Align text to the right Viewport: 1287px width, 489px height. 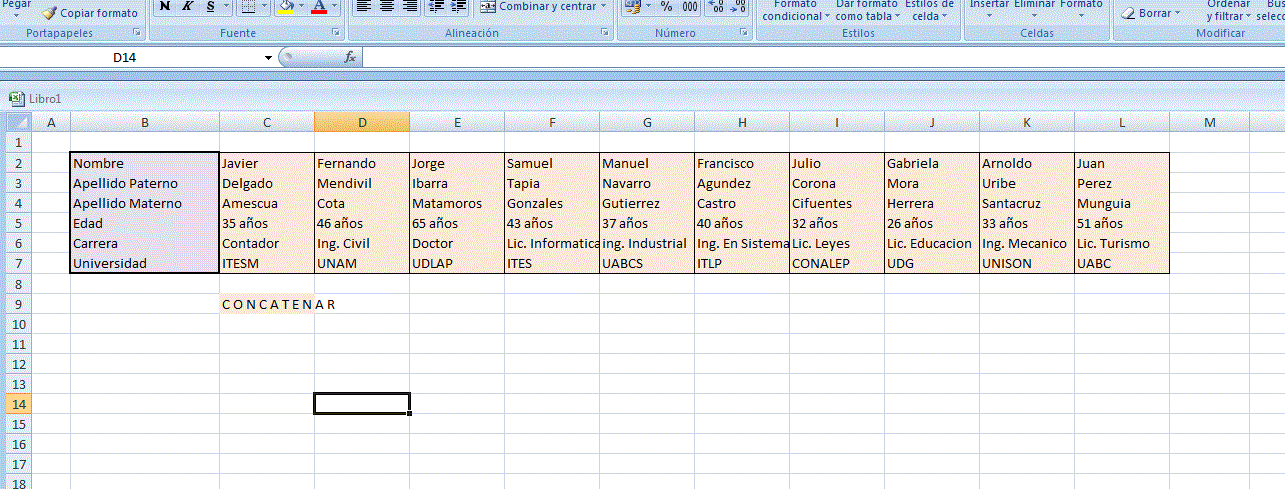[x=409, y=7]
